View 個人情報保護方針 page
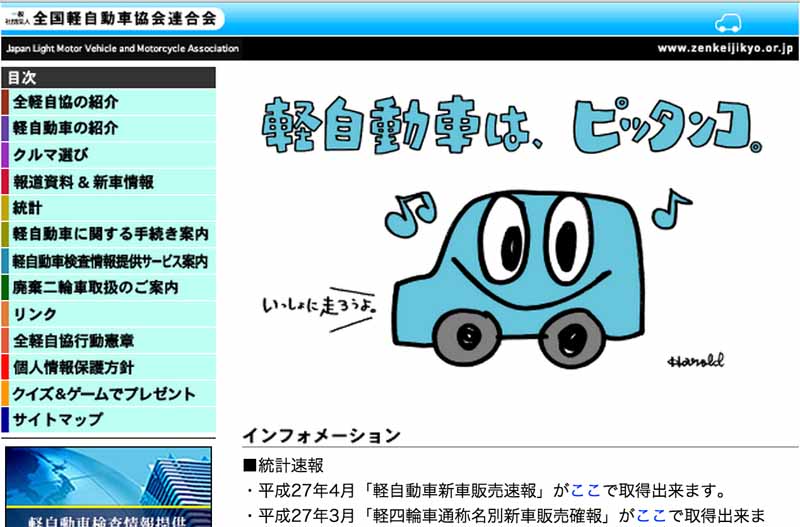Viewport: 800px width, 527px height. 109,367
